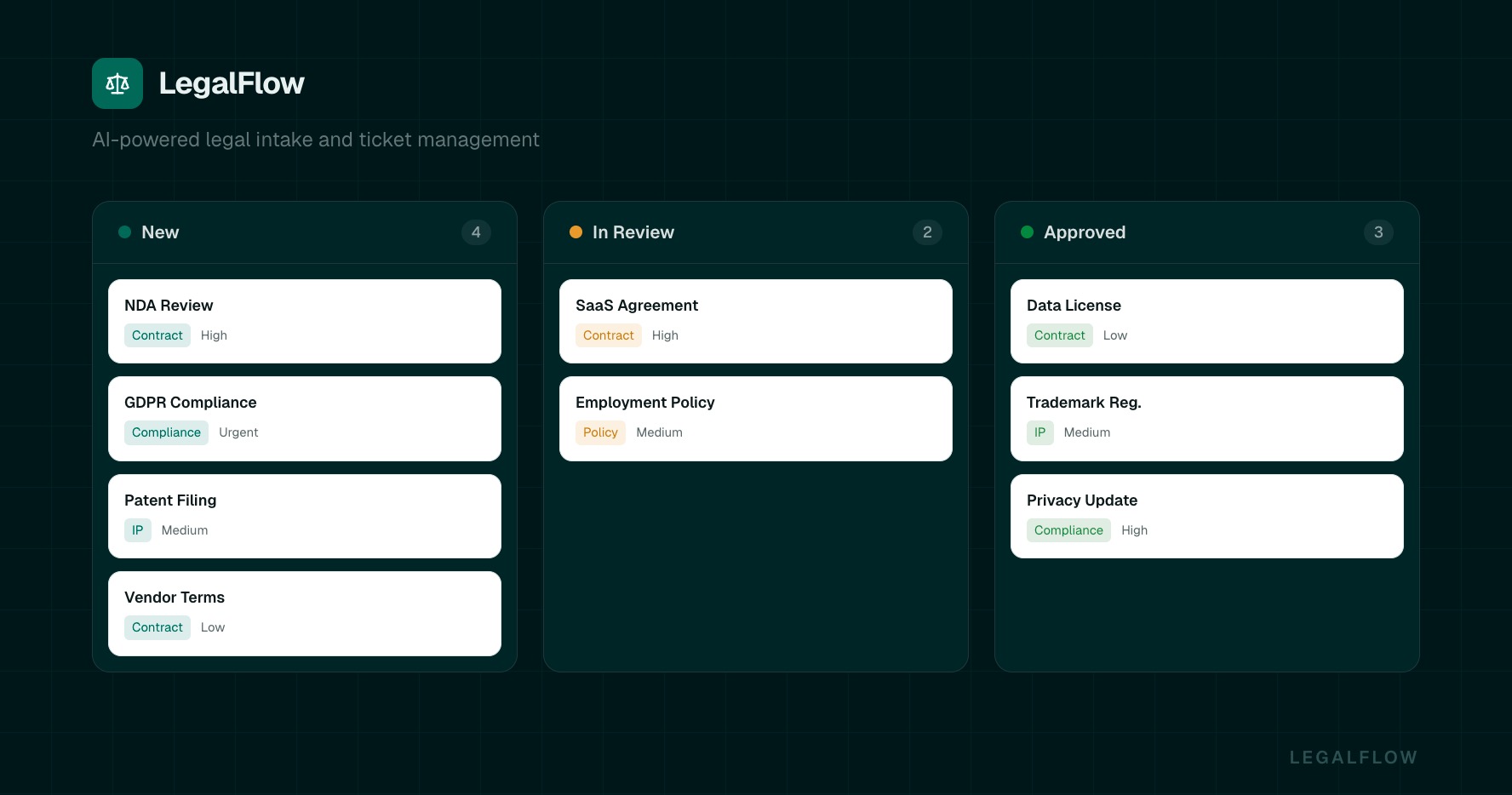Image resolution: width=1512 pixels, height=795 pixels.
Task: Click IP tag on Trademark Reg. card
Action: (x=1040, y=432)
